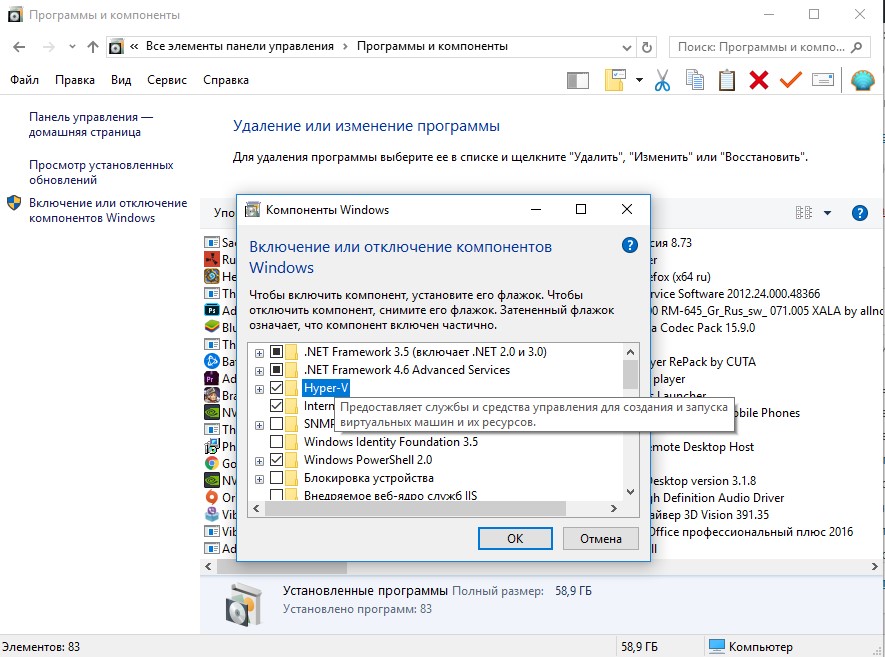Click the Copy icon in toolbar
The image size is (885, 657).
[695, 80]
